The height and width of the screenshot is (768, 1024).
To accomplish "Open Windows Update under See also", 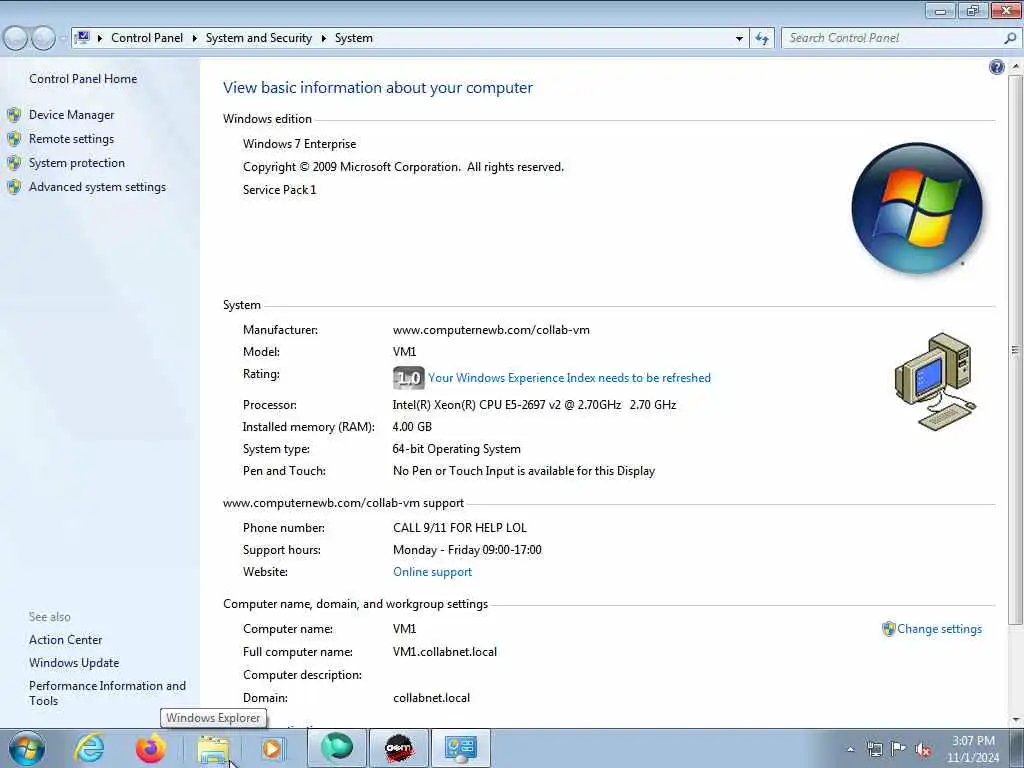I will click(74, 663).
